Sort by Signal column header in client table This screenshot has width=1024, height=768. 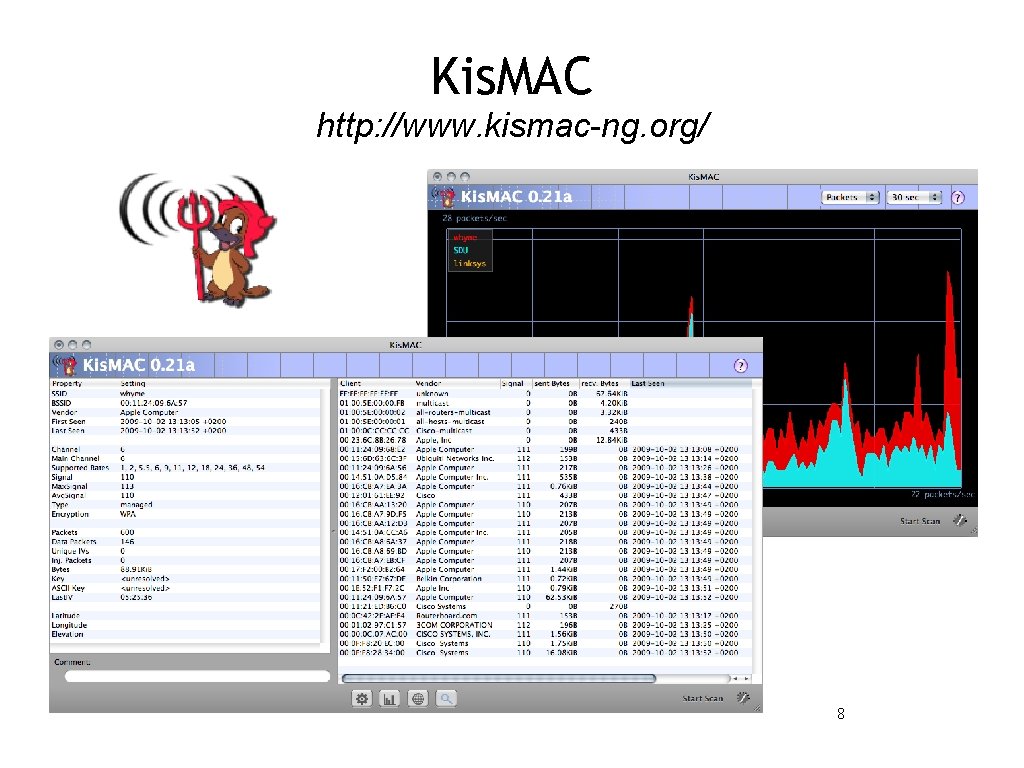coord(515,383)
